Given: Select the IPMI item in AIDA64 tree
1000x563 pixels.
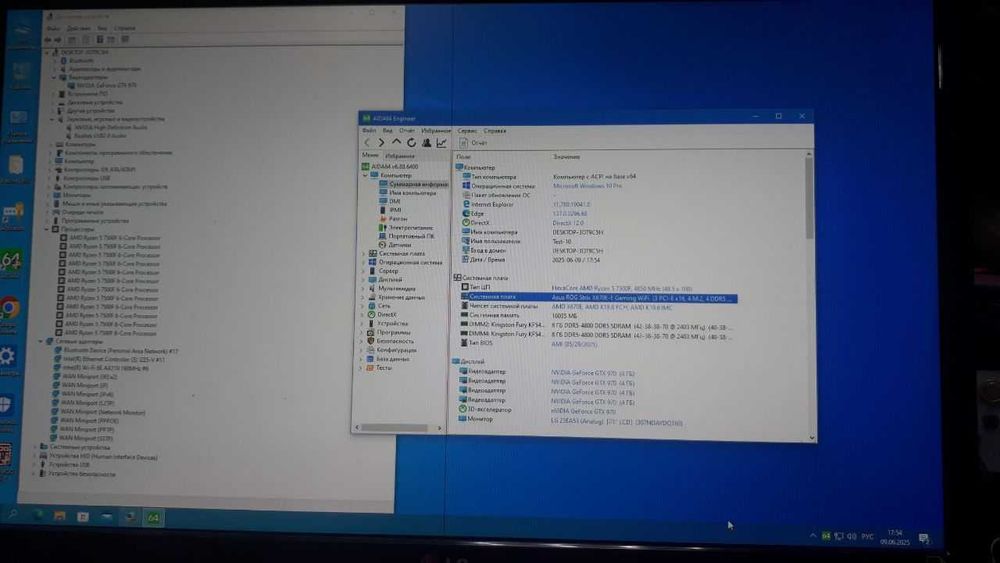Looking at the screenshot, I should (390, 209).
